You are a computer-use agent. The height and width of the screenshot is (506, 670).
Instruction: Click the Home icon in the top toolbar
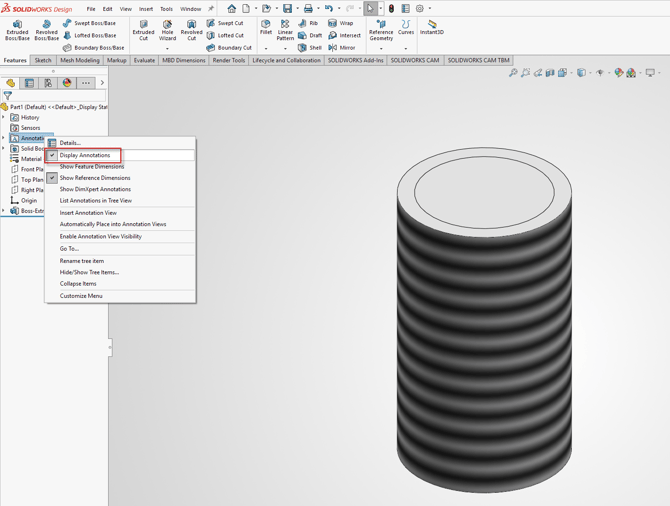[x=232, y=9]
